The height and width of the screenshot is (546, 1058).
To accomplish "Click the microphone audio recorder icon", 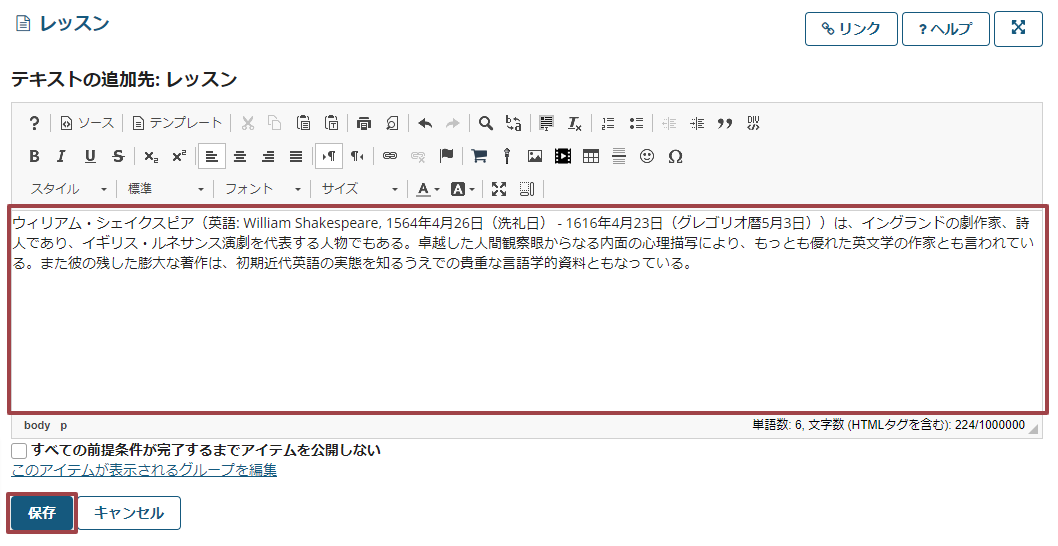I will pyautogui.click(x=507, y=157).
